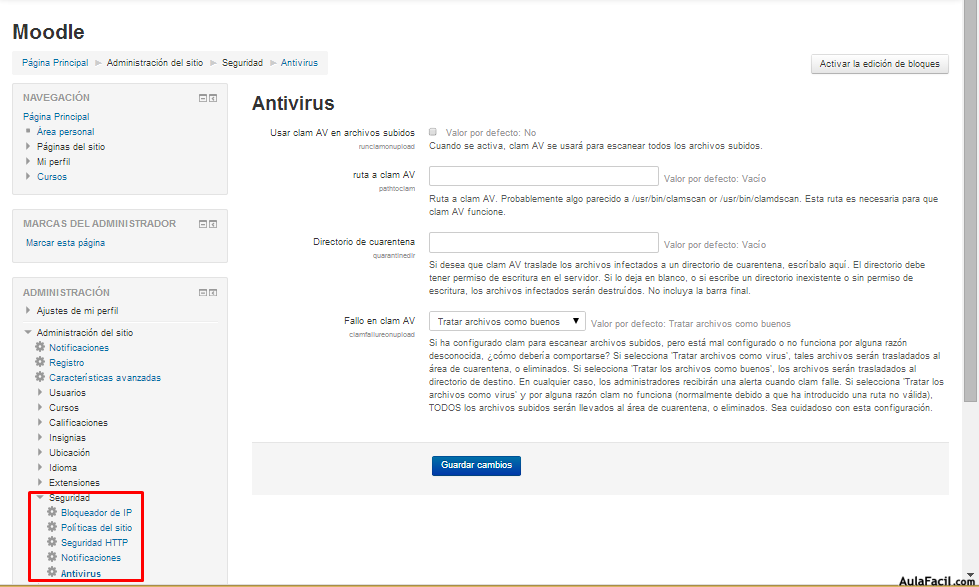The image size is (979, 587).
Task: Click gear icon beside Características avanzadas
Action: click(40, 377)
